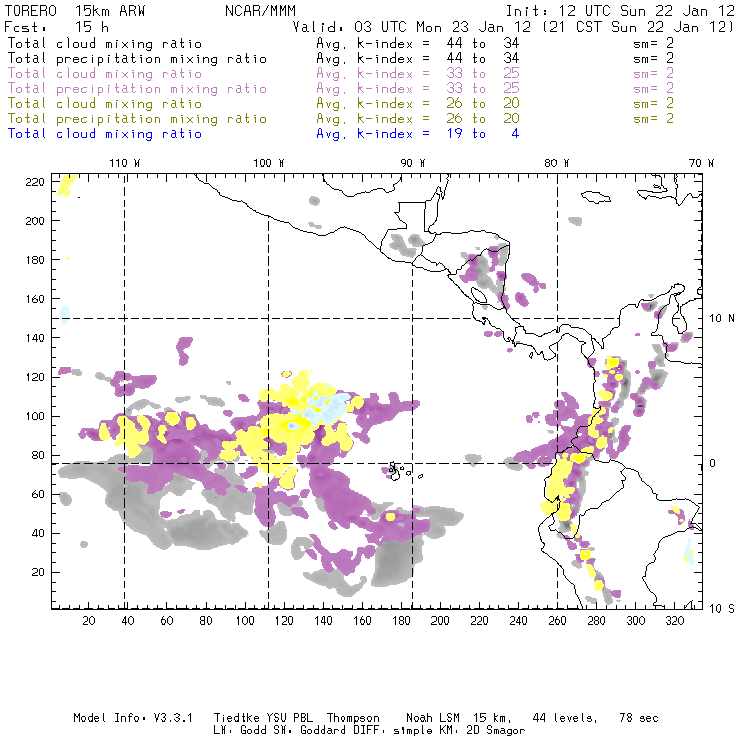Screen dimensions: 740x740
Task: Click the "78 sec" timestep text
Action: tap(639, 718)
